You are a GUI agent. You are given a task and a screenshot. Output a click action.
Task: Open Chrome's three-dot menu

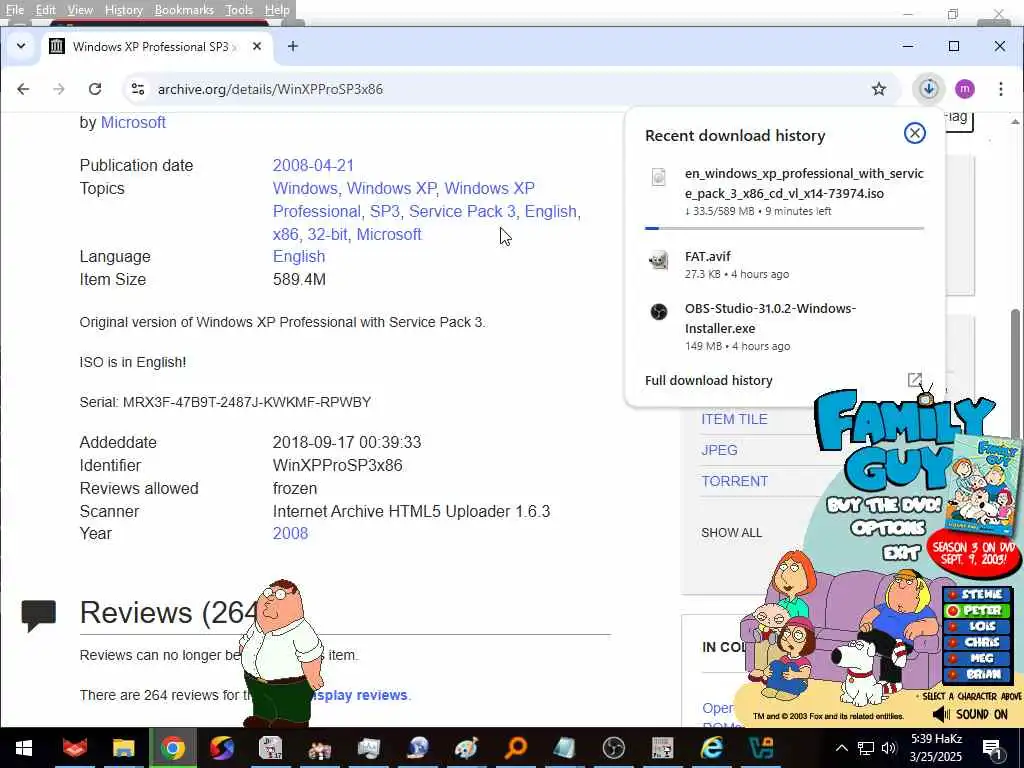(x=1000, y=89)
